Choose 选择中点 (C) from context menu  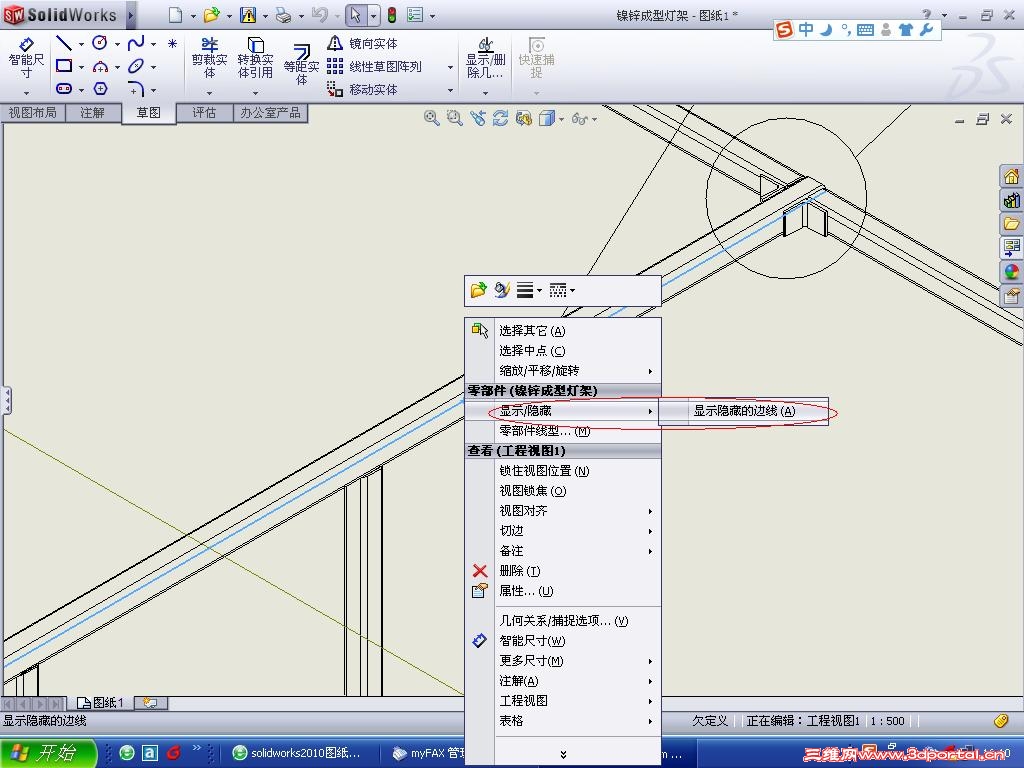563,351
